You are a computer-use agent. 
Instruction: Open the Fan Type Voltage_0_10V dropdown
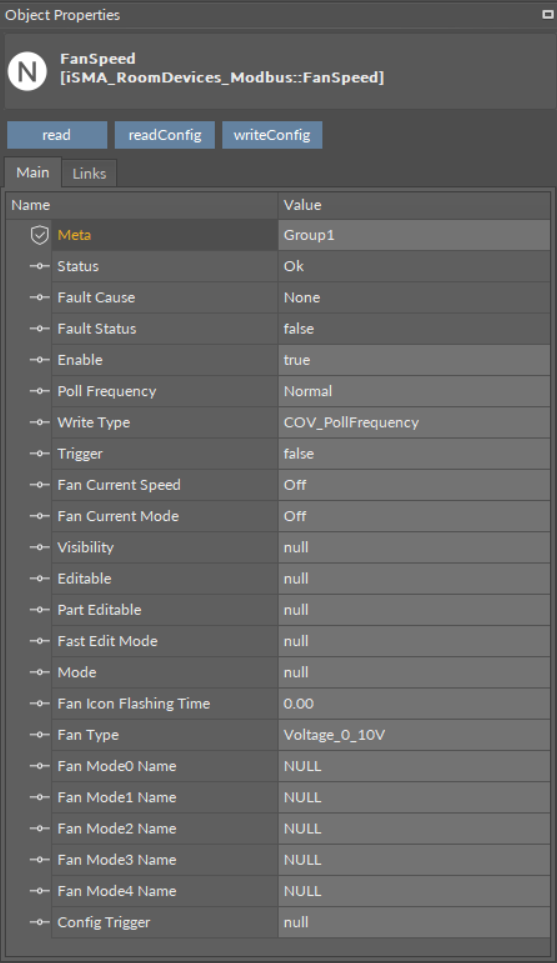[x=414, y=735]
